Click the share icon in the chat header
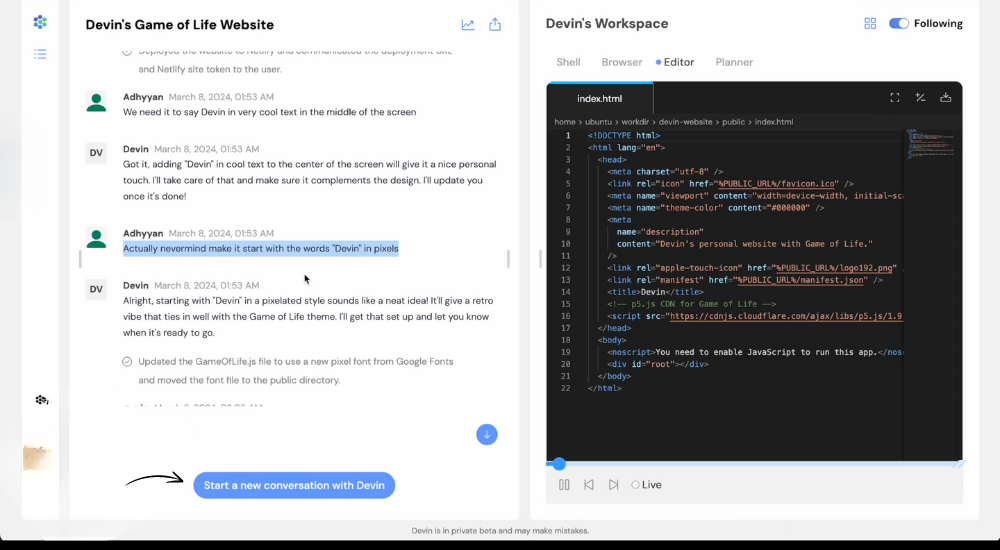The width and height of the screenshot is (1000, 550). pos(495,25)
